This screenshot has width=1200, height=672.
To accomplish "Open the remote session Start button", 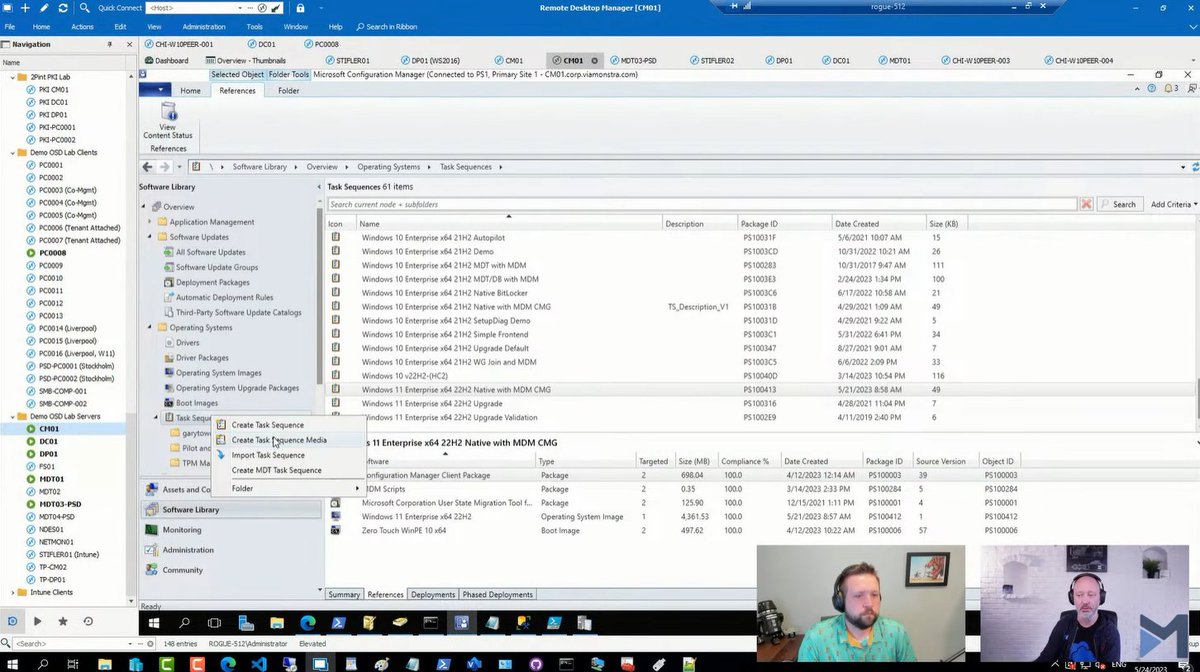I will click(155, 623).
